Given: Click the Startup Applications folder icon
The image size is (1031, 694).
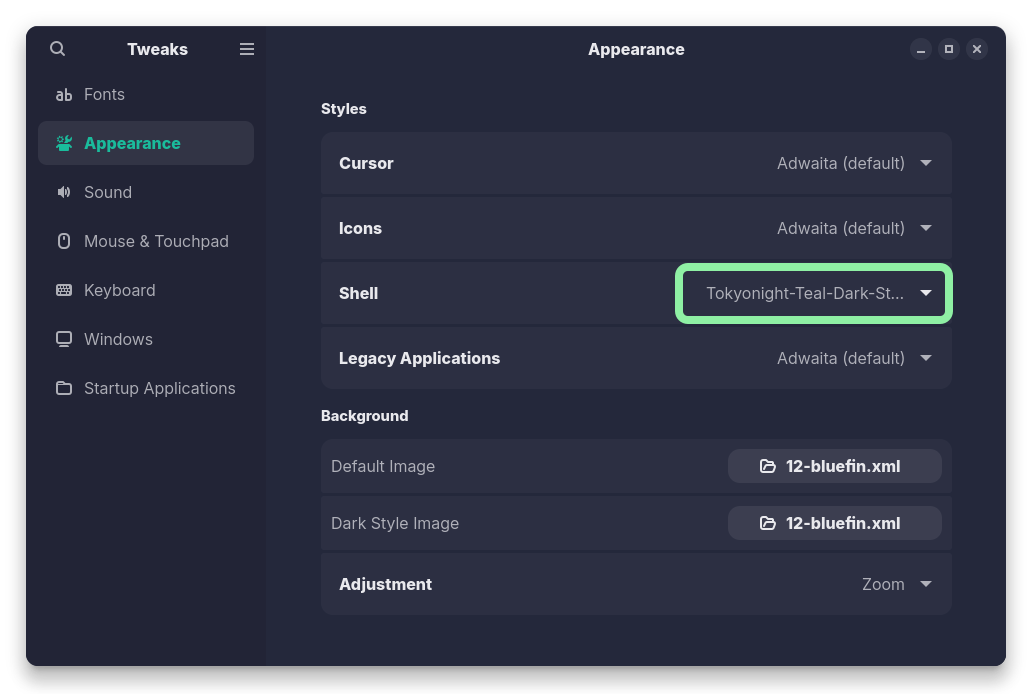Looking at the screenshot, I should 64,388.
